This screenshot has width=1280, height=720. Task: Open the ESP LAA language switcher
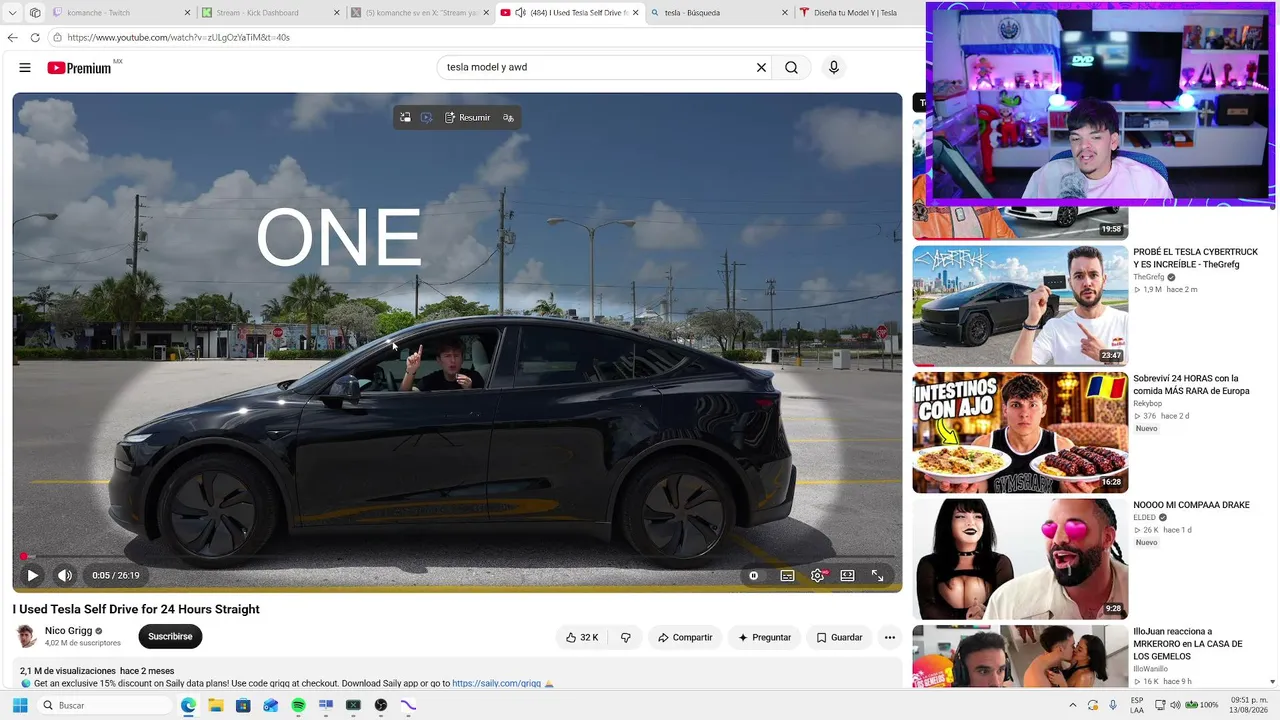coord(1137,705)
